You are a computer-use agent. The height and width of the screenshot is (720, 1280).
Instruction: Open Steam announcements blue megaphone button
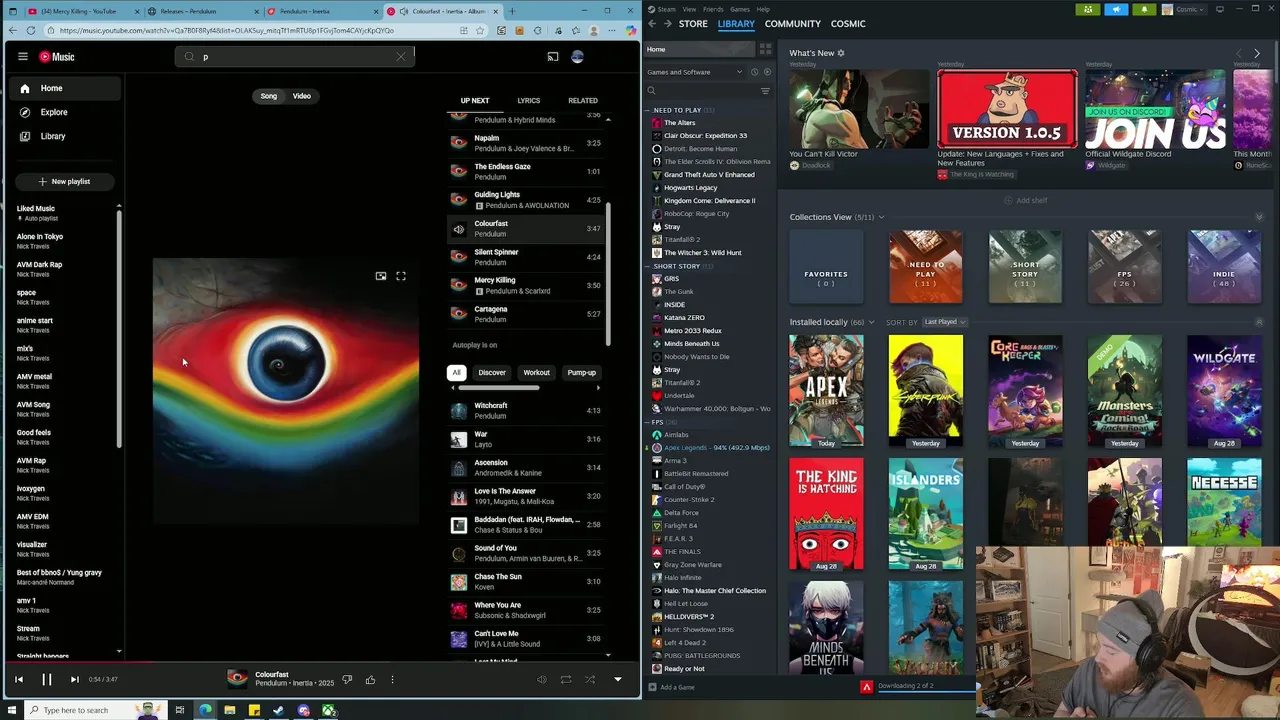point(1117,9)
